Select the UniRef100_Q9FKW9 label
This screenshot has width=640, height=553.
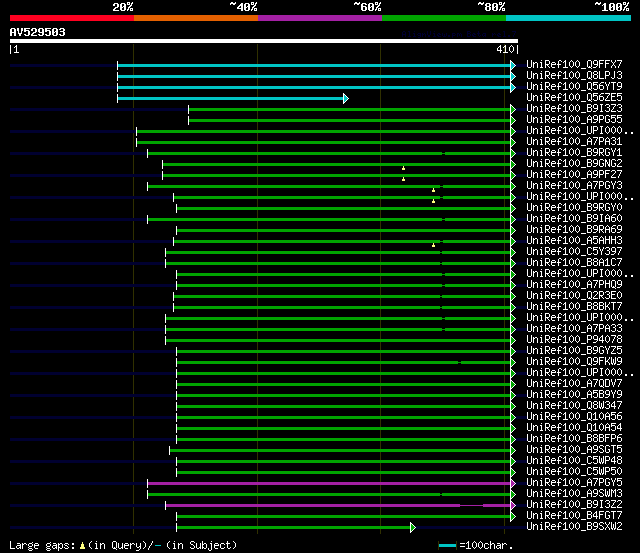pyautogui.click(x=574, y=362)
